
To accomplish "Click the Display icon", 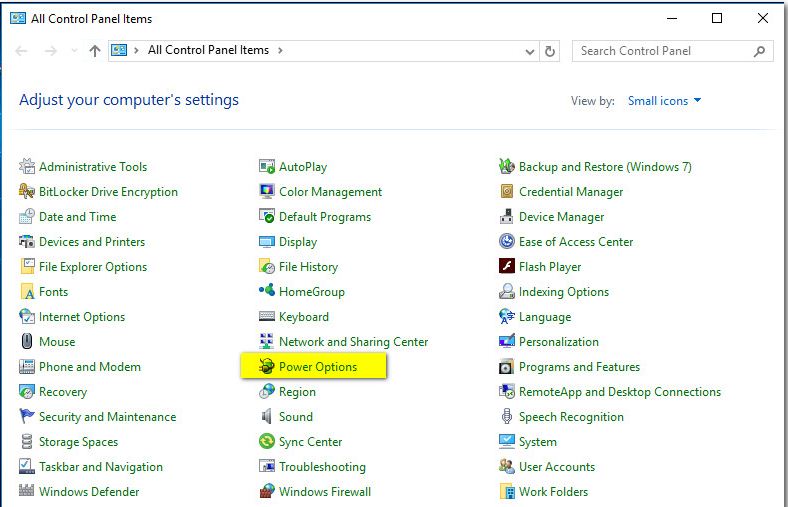I will tap(267, 241).
